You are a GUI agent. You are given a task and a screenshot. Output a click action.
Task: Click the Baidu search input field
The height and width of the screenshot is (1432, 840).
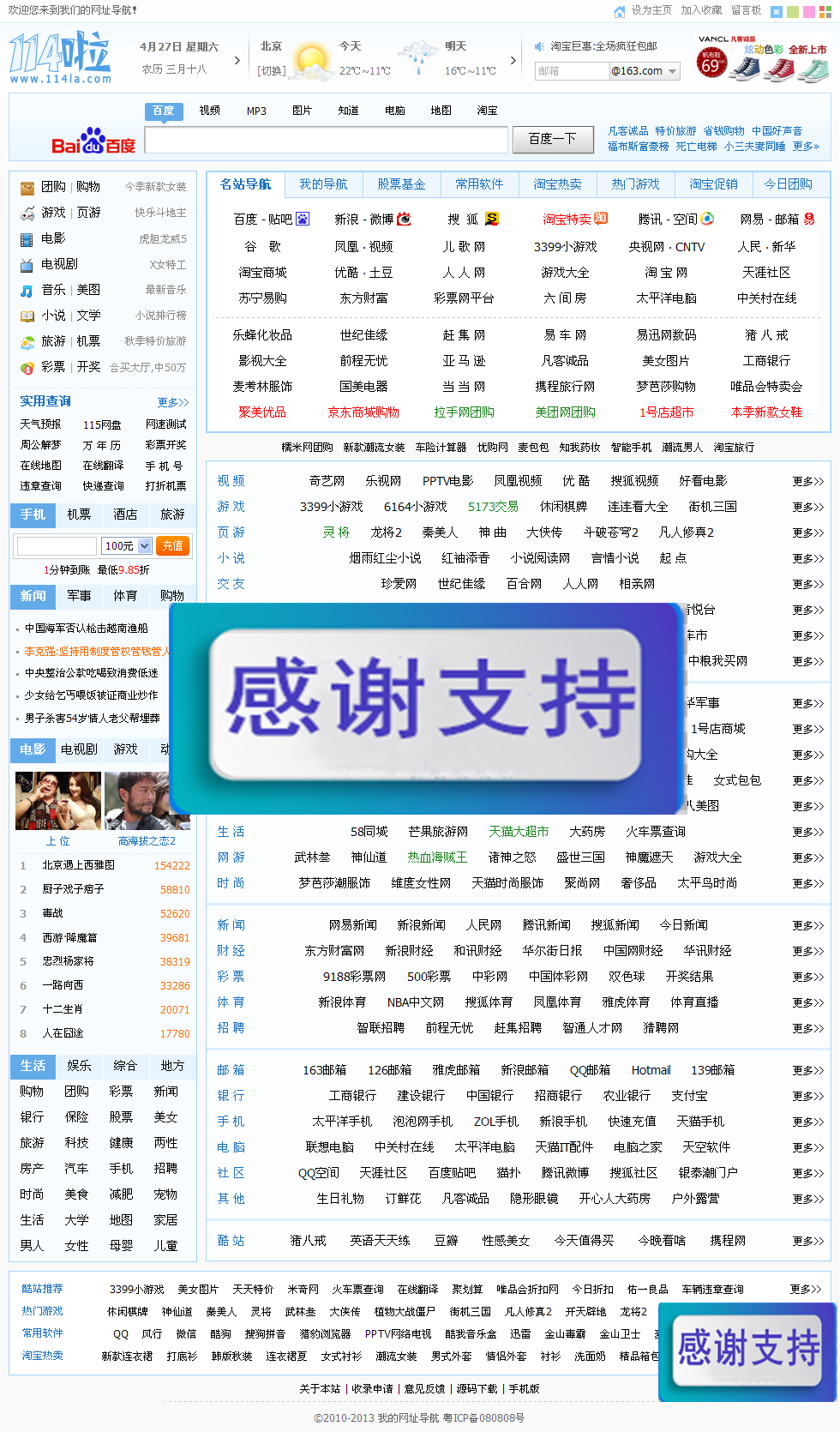(x=326, y=139)
